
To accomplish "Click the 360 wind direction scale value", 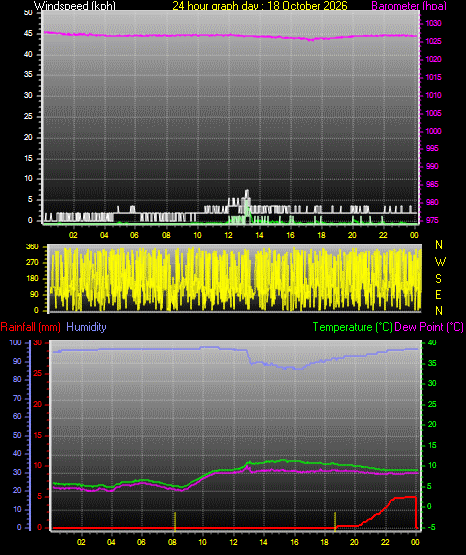I will [32, 247].
